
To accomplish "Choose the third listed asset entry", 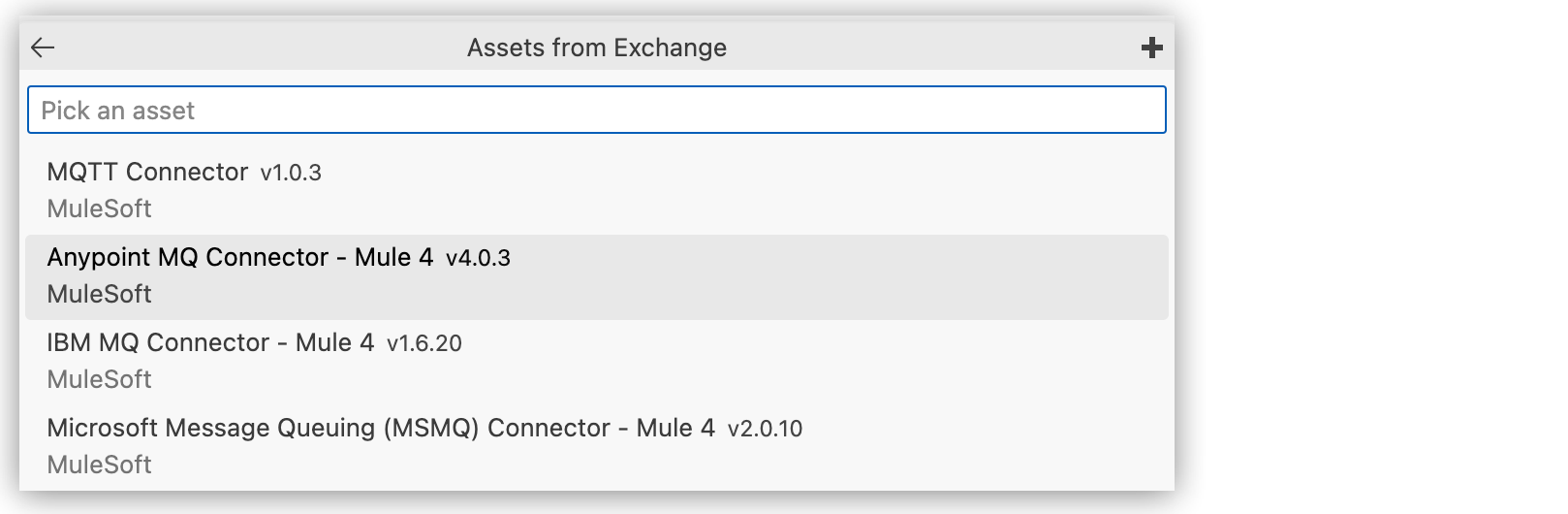I will [x=596, y=361].
